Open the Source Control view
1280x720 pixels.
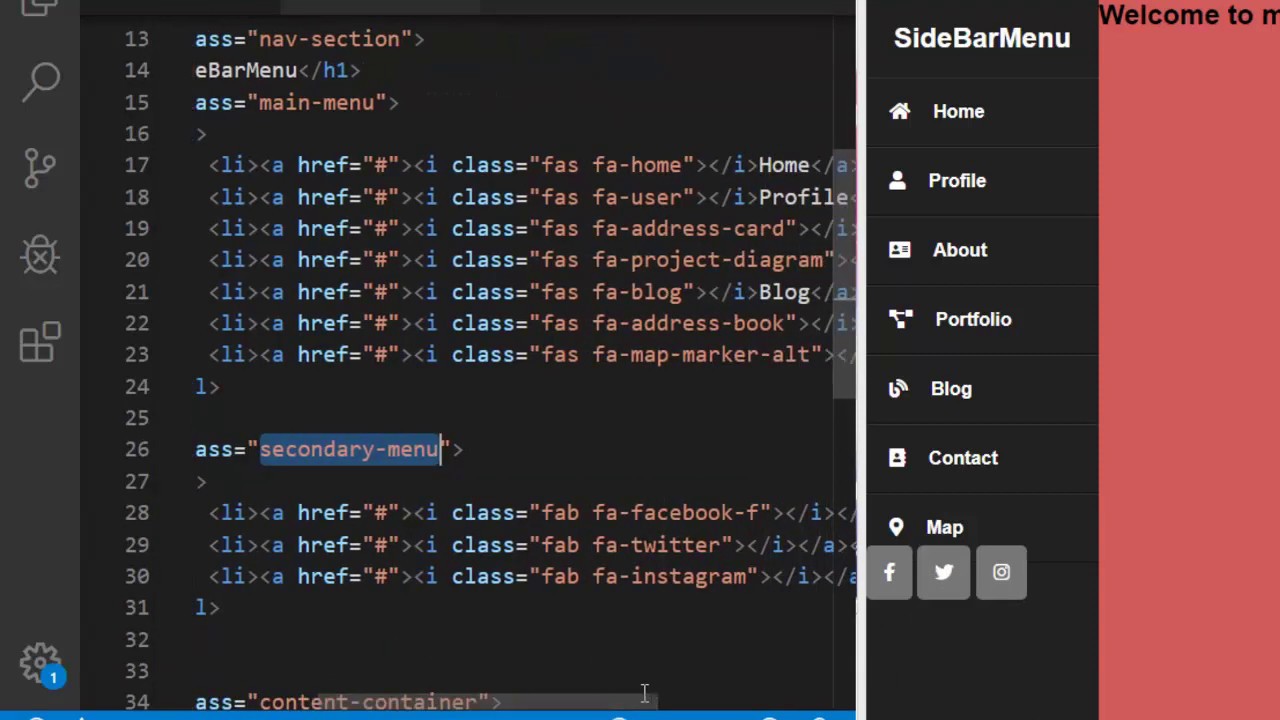(x=40, y=168)
